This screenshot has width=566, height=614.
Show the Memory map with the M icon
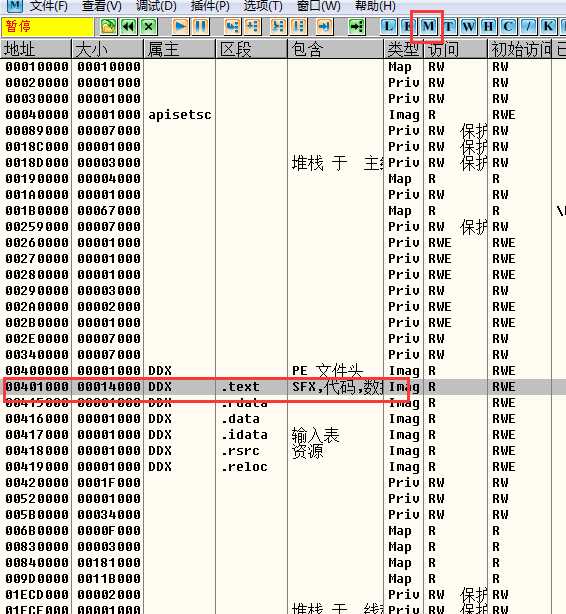coord(428,27)
